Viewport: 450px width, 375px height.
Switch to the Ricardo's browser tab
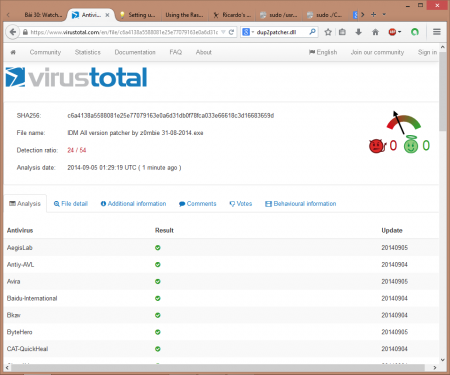click(x=232, y=15)
